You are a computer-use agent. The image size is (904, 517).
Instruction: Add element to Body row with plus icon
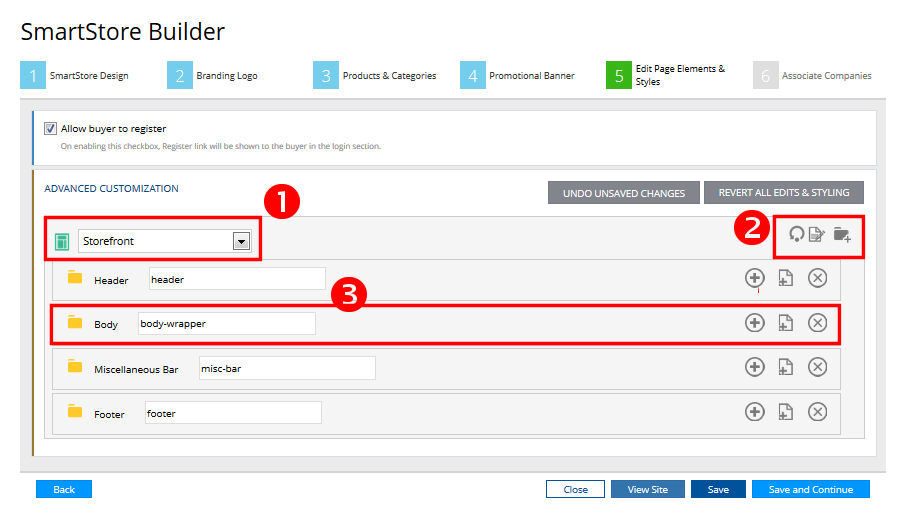pos(755,323)
